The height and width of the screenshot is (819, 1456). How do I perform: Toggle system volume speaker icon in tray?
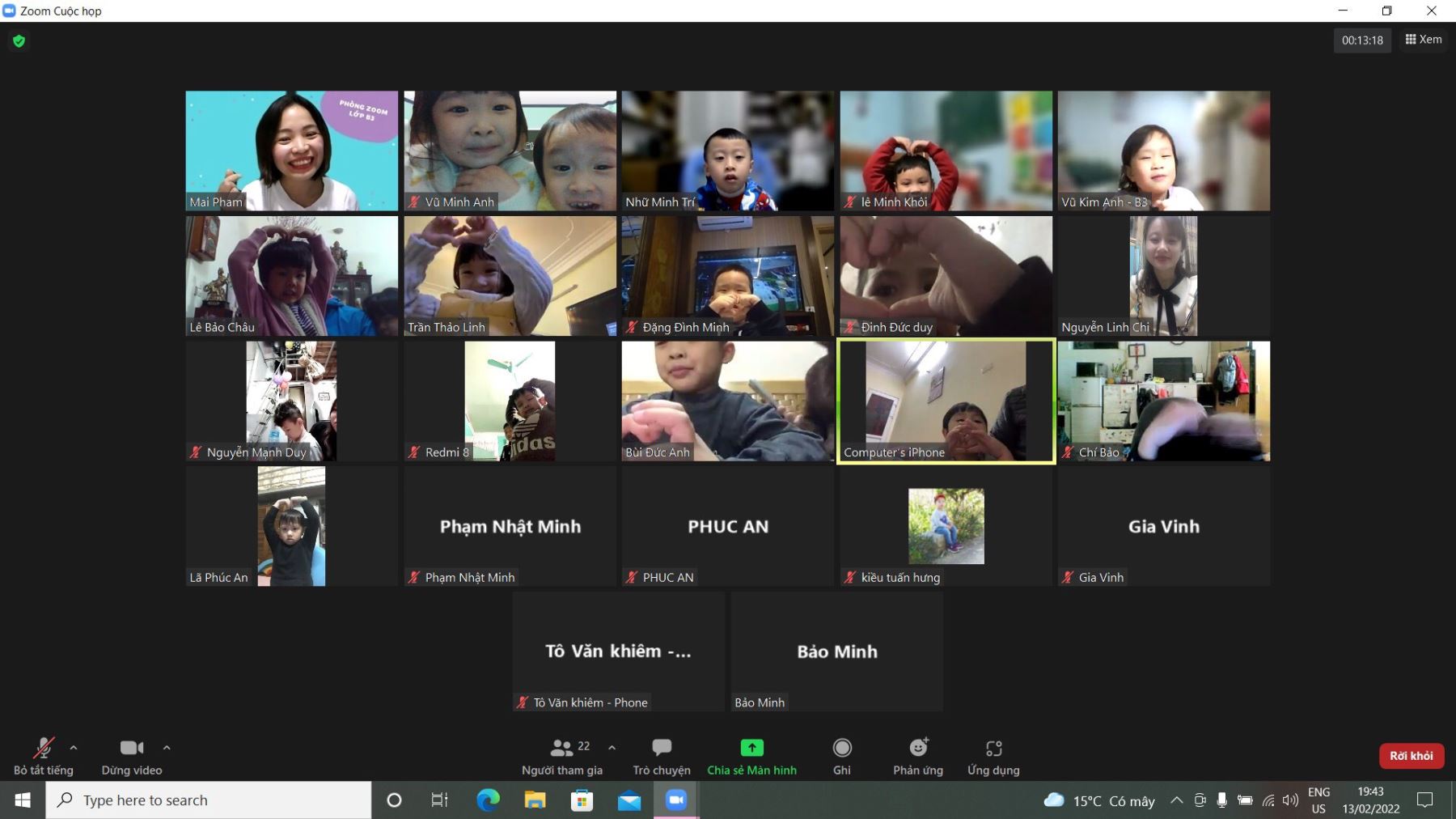pos(1290,800)
